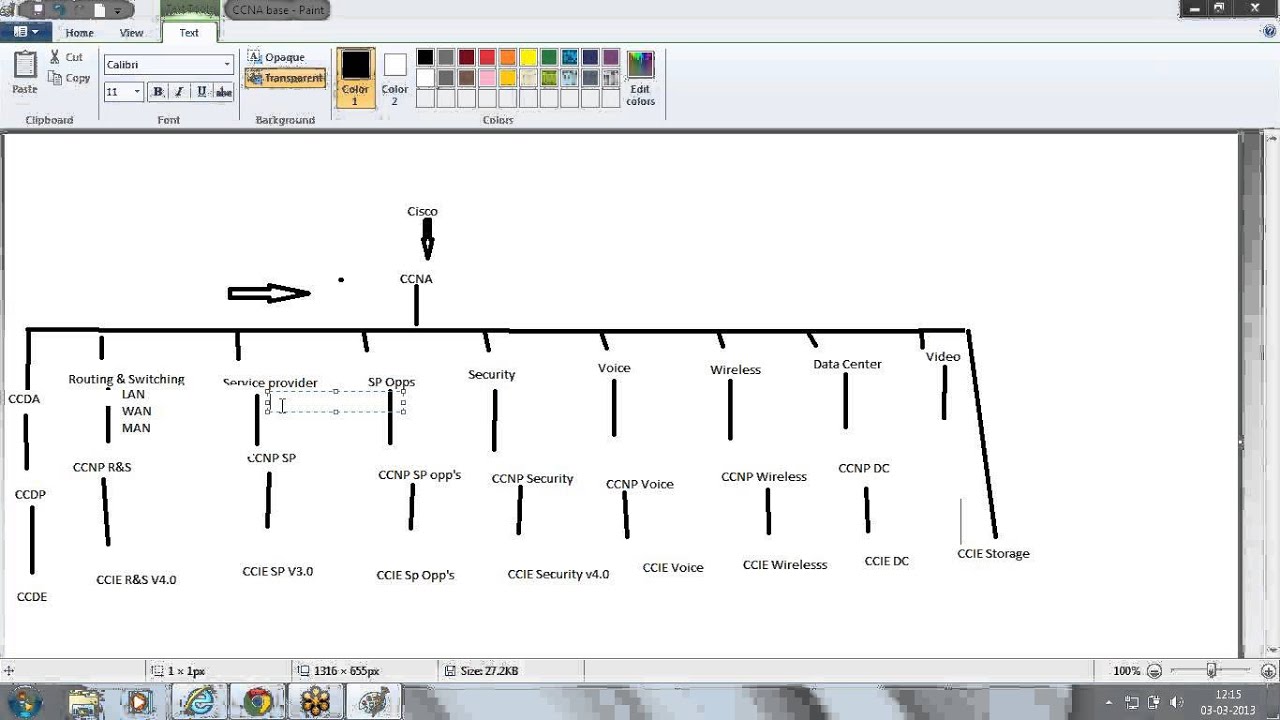The height and width of the screenshot is (720, 1280).
Task: Click the 'CCNP Security' text on the canvas
Action: click(x=532, y=479)
